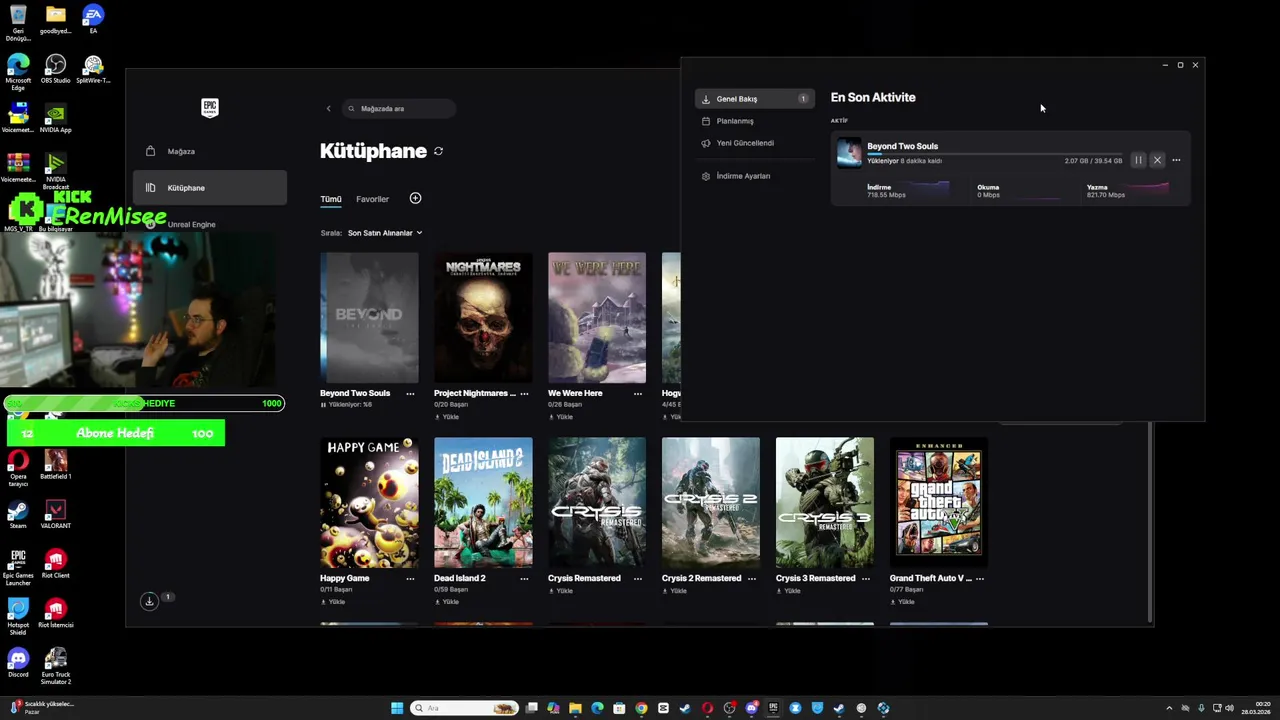Click the taskbar Ara search box
The width and height of the screenshot is (1280, 720).
click(465, 708)
